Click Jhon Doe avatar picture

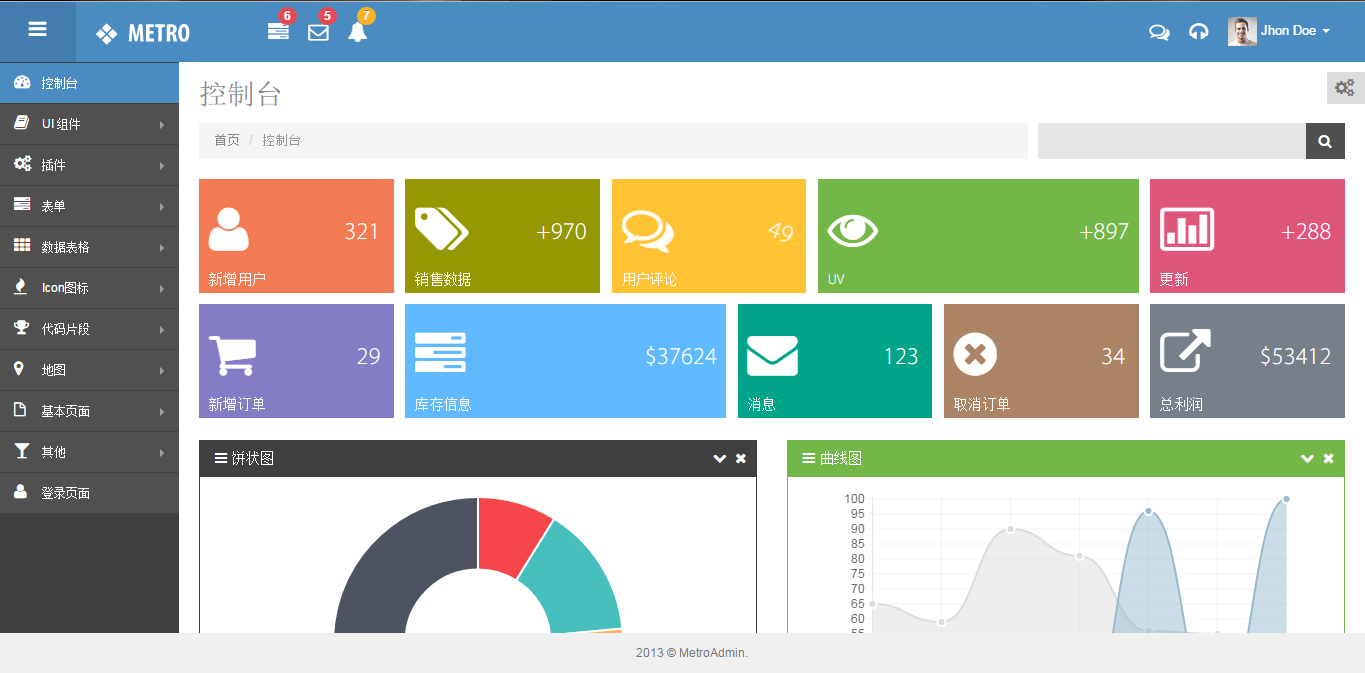pos(1242,31)
